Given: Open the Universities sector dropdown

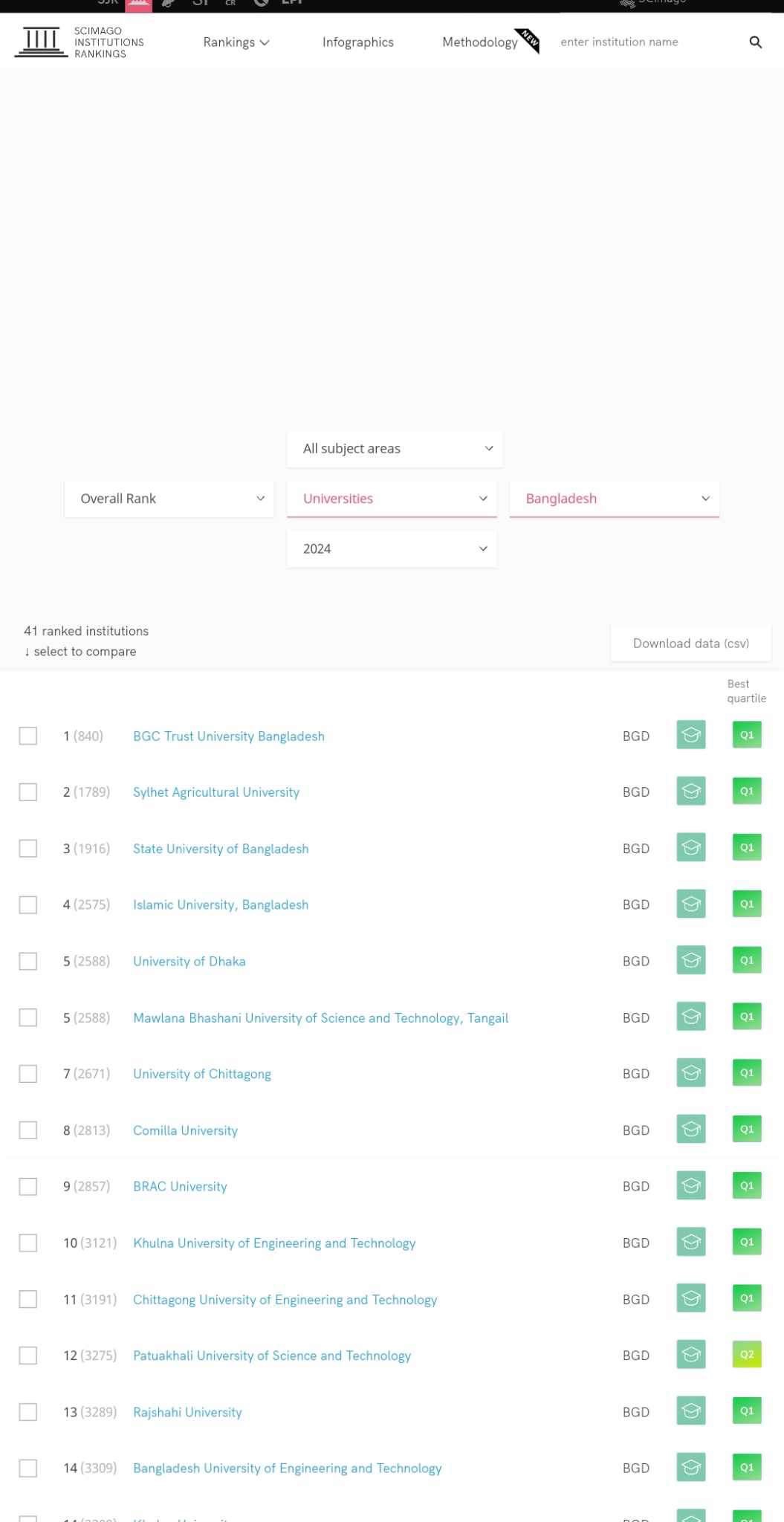Looking at the screenshot, I should (x=392, y=499).
